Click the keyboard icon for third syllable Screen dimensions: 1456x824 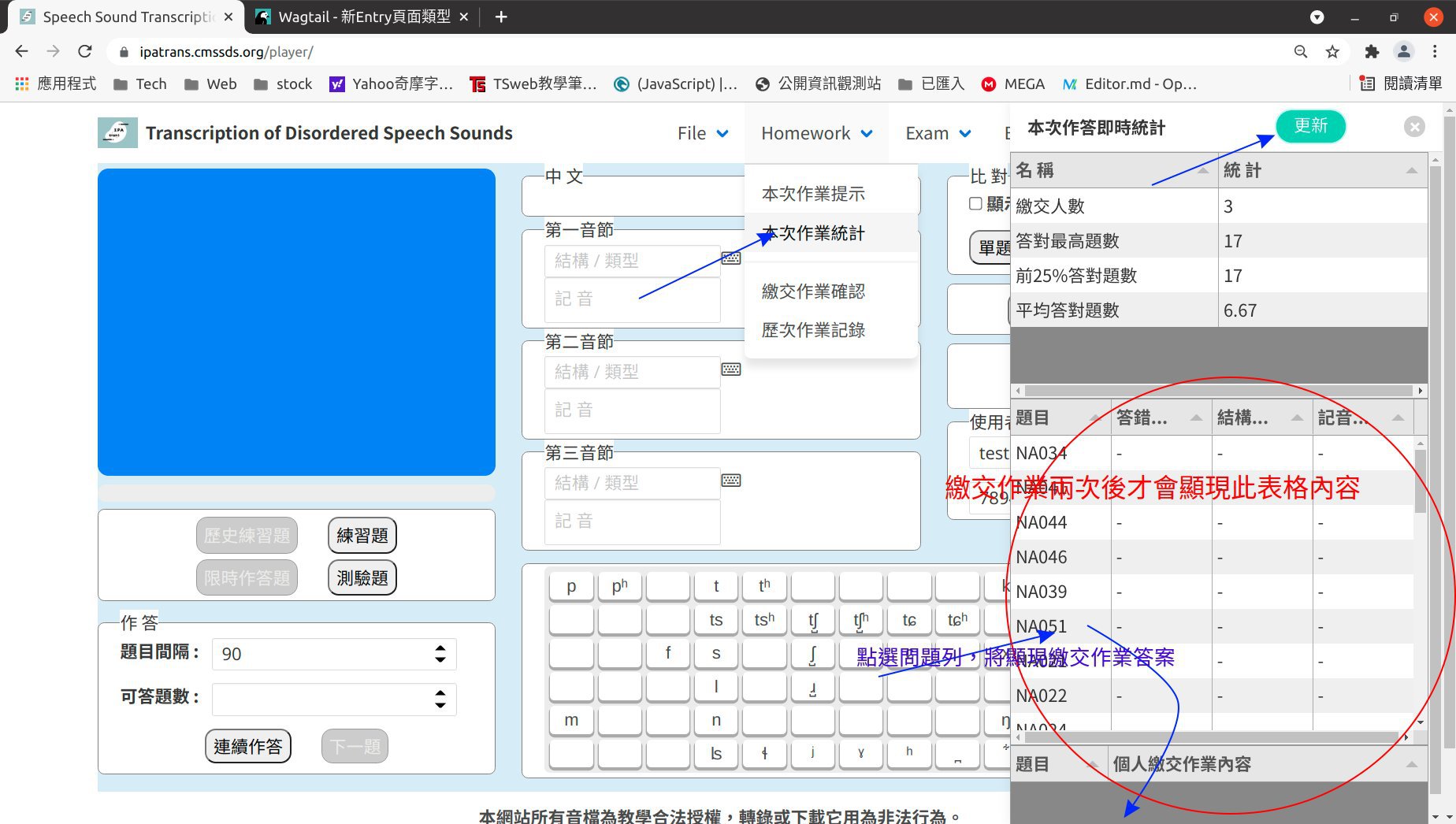(x=730, y=481)
